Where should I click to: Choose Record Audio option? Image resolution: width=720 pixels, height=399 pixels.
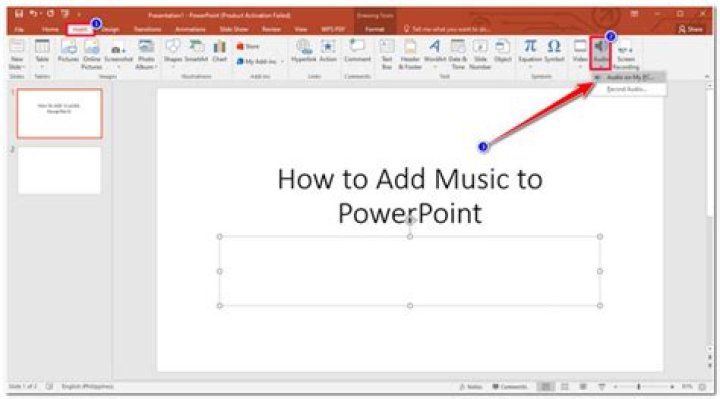tap(628, 89)
